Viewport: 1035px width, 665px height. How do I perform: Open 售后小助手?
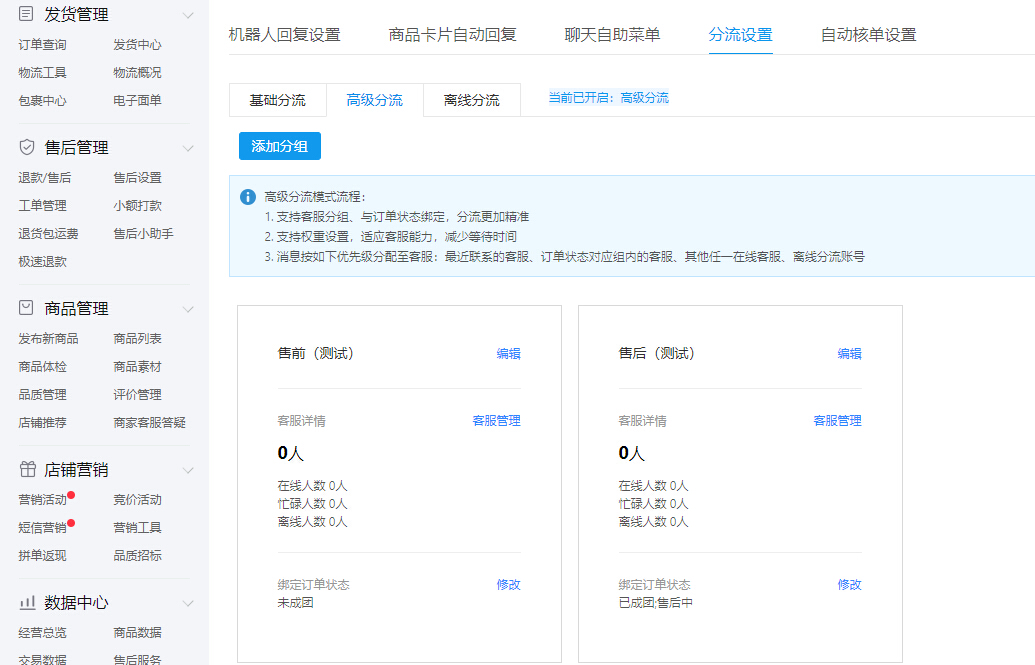(x=143, y=234)
